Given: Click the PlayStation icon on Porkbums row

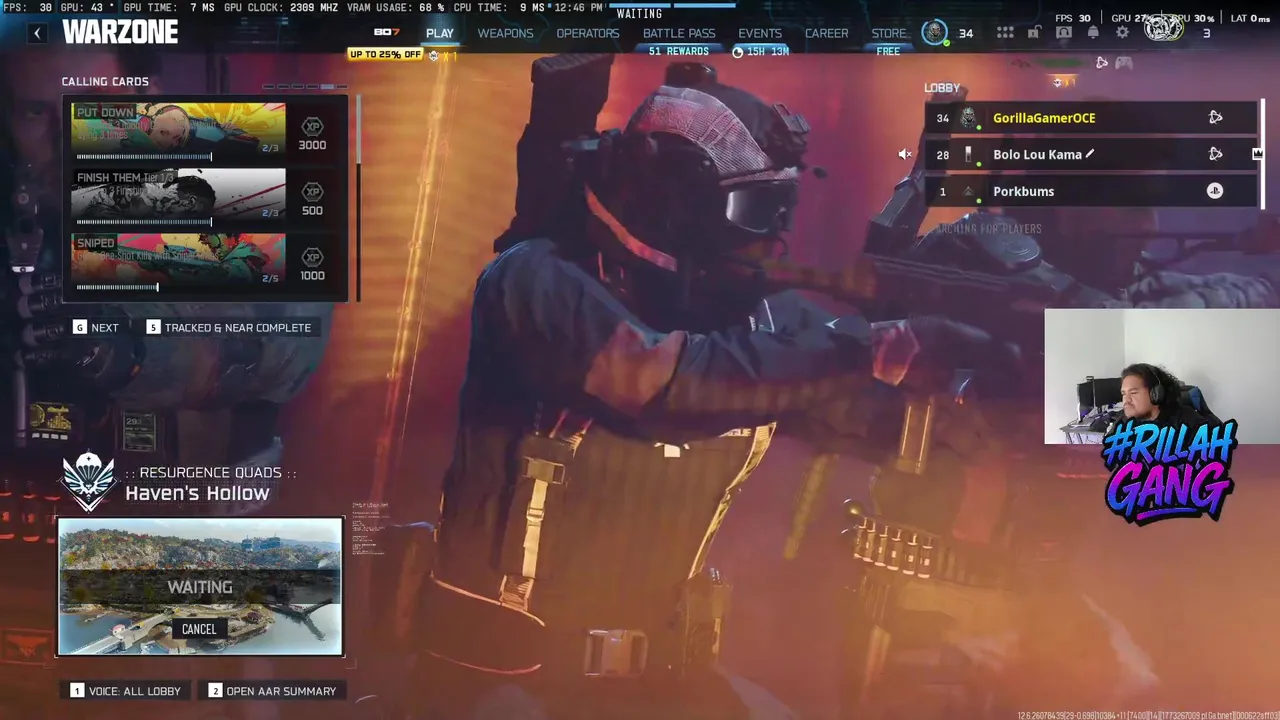Looking at the screenshot, I should 1215,191.
